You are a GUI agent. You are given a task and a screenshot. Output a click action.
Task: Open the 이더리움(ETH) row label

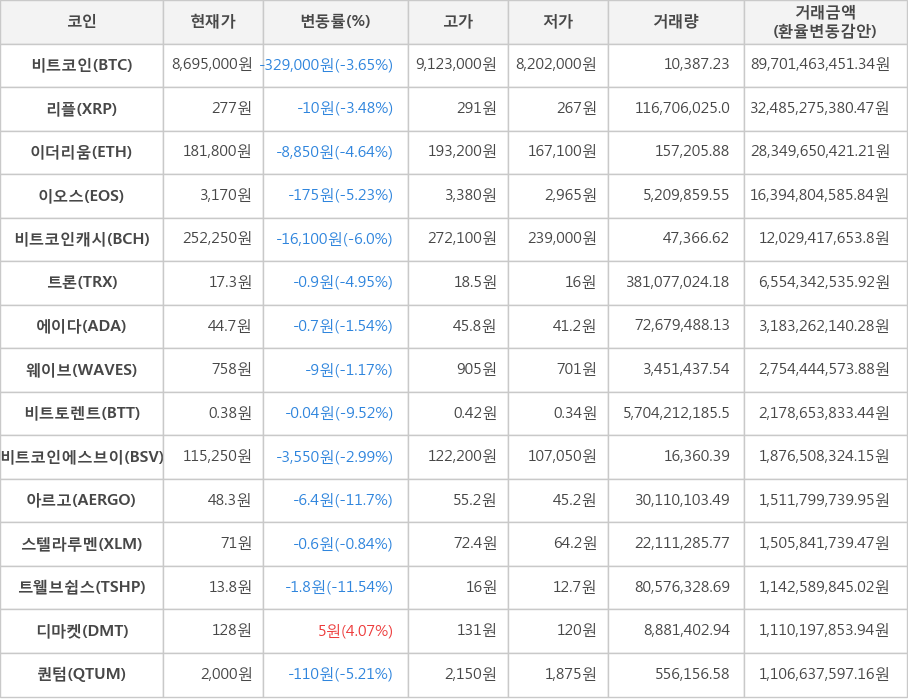[x=82, y=152]
